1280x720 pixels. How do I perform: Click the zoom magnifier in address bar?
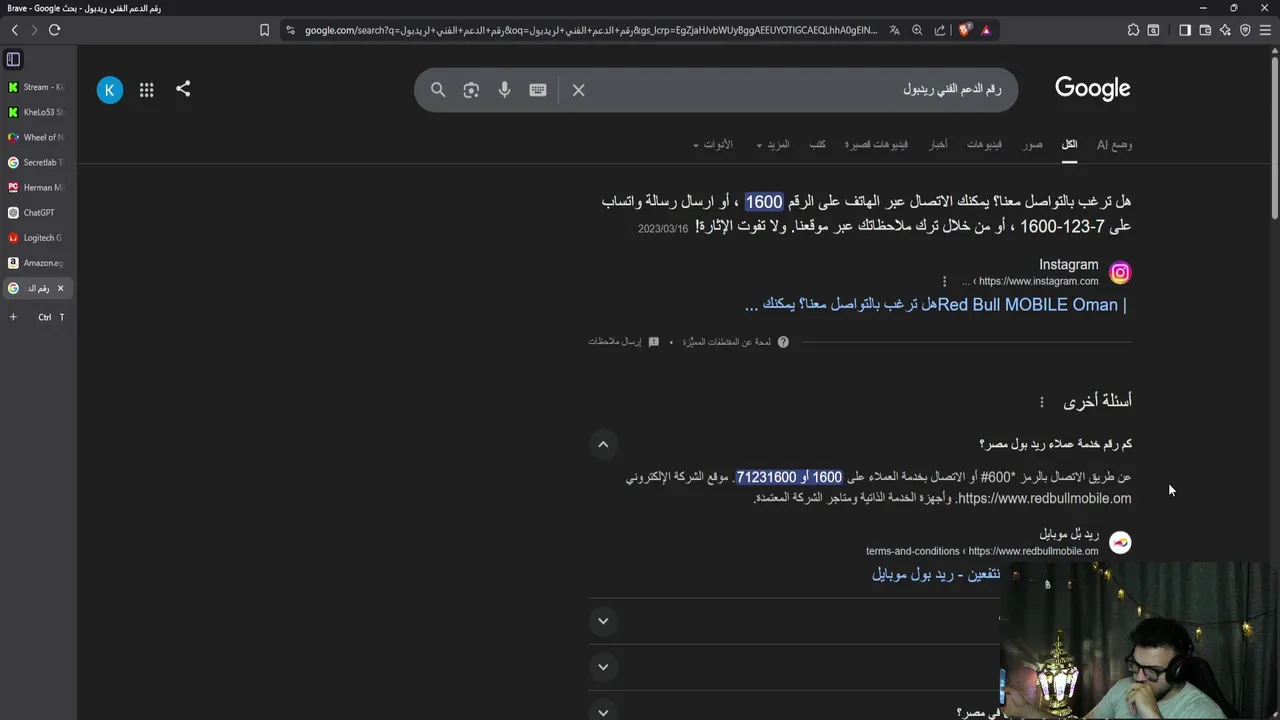pyautogui.click(x=917, y=30)
